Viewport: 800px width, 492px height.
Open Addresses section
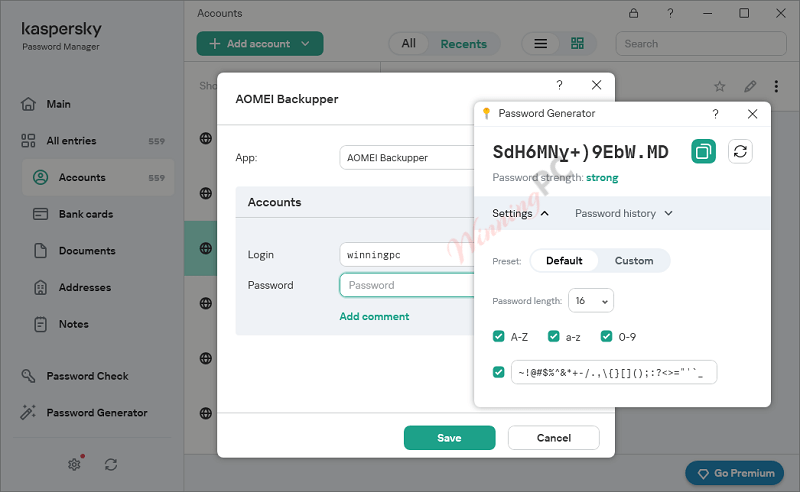[x=72, y=288]
